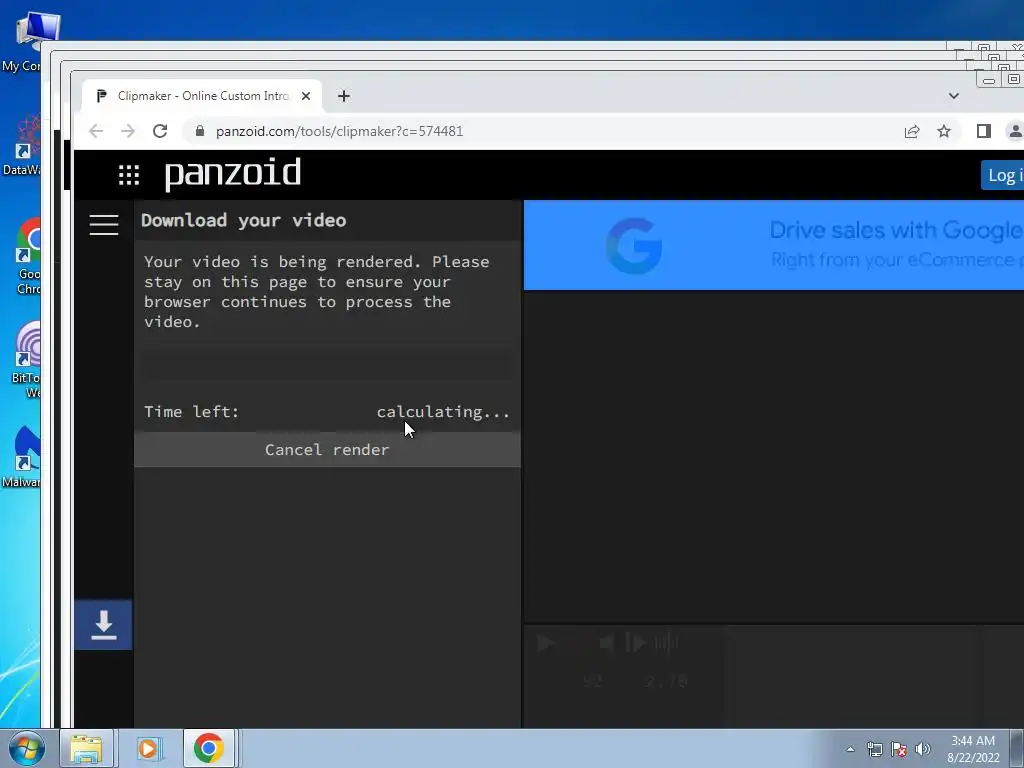
Task: Cancel the video render
Action: [x=327, y=449]
